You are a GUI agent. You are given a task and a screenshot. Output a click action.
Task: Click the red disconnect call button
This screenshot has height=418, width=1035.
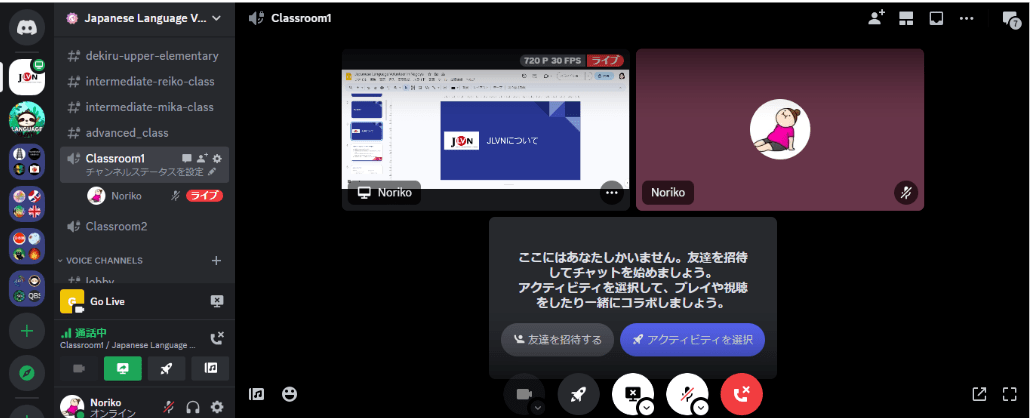pyautogui.click(x=741, y=394)
